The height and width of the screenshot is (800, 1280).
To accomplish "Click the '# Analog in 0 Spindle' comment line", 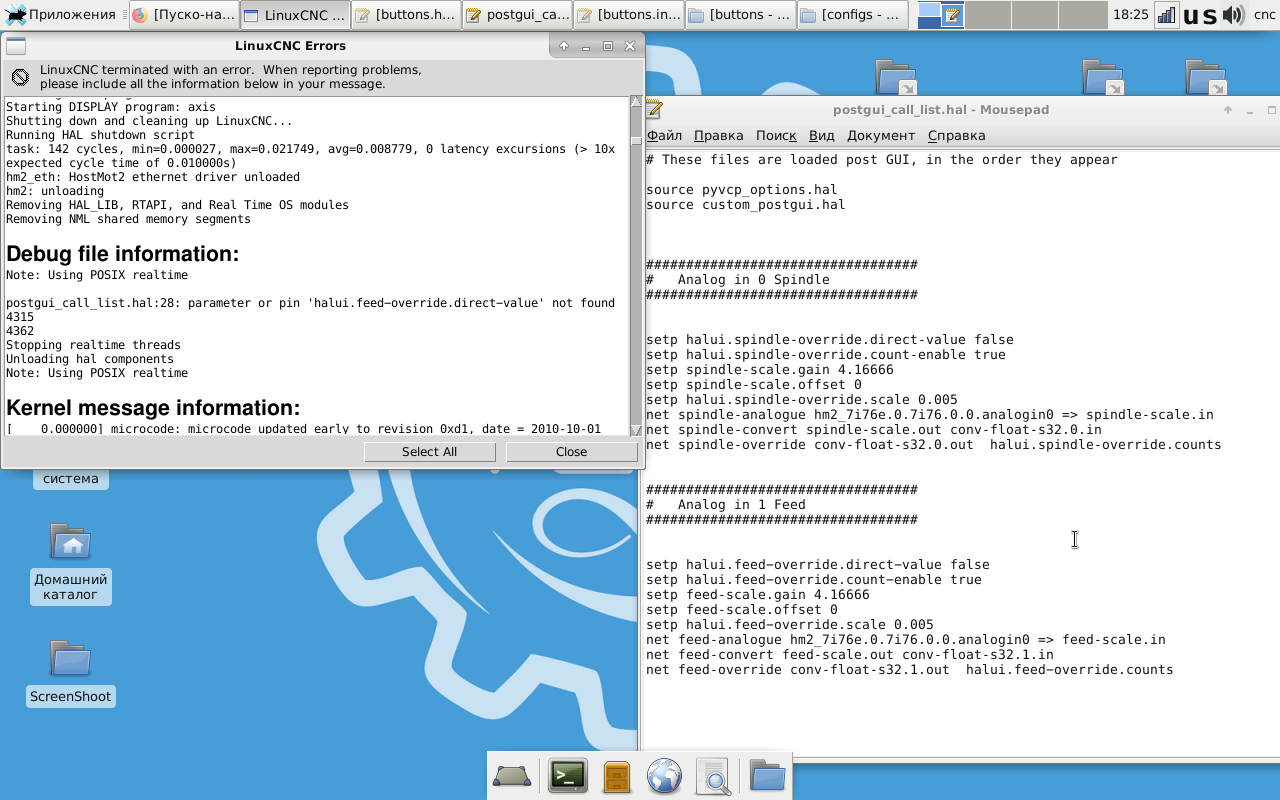I will click(737, 280).
